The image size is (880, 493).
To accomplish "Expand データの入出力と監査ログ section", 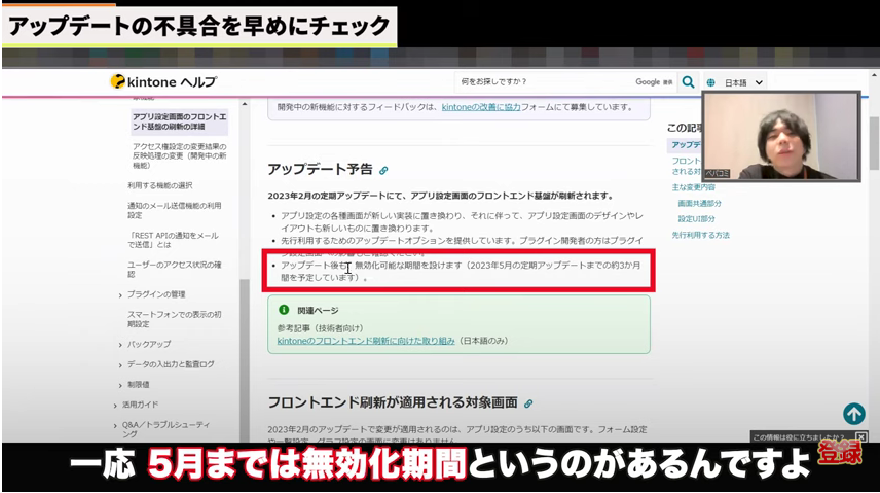I will pyautogui.click(x=170, y=364).
